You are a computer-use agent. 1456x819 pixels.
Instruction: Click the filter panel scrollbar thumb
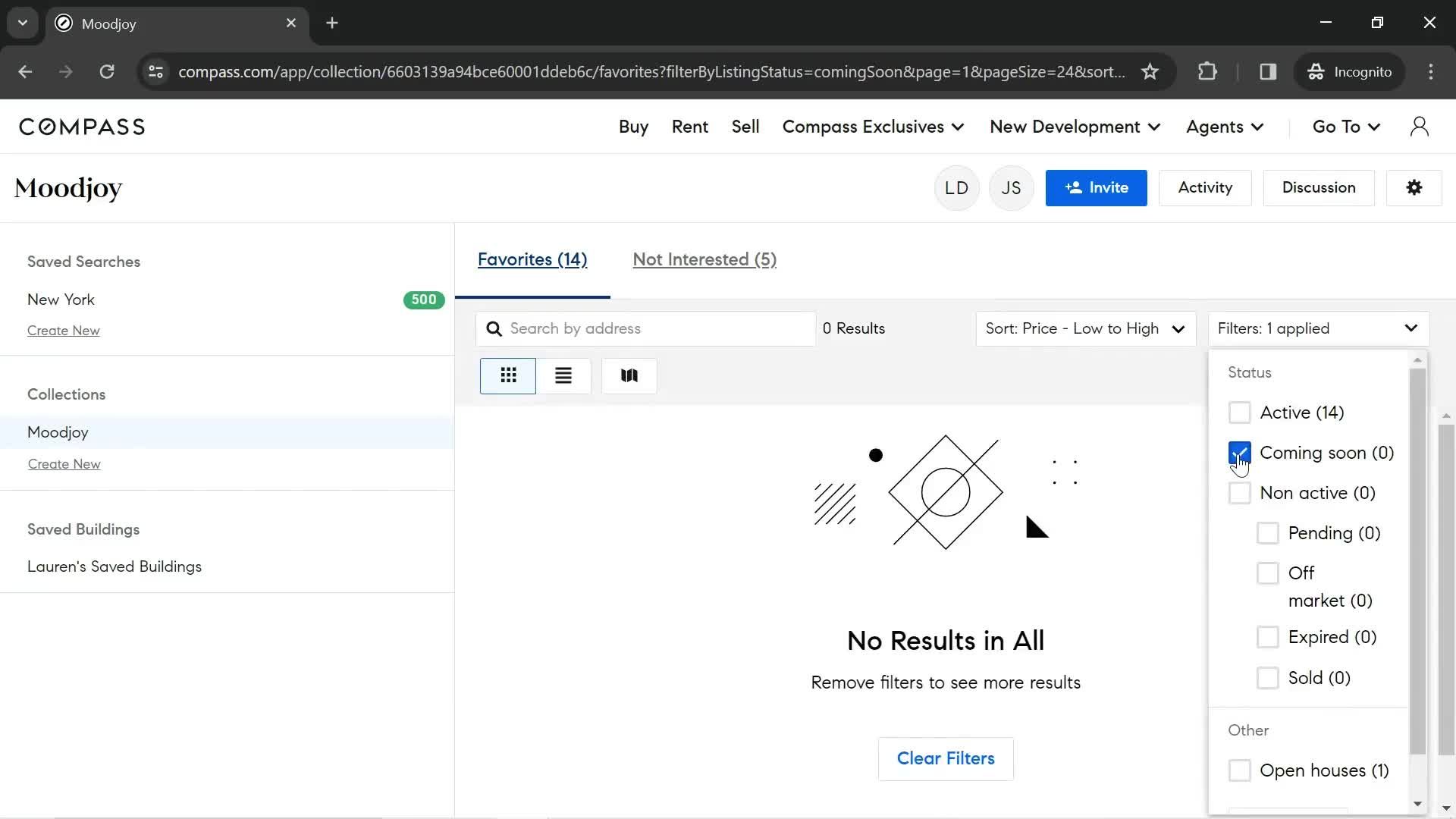tap(1417, 561)
